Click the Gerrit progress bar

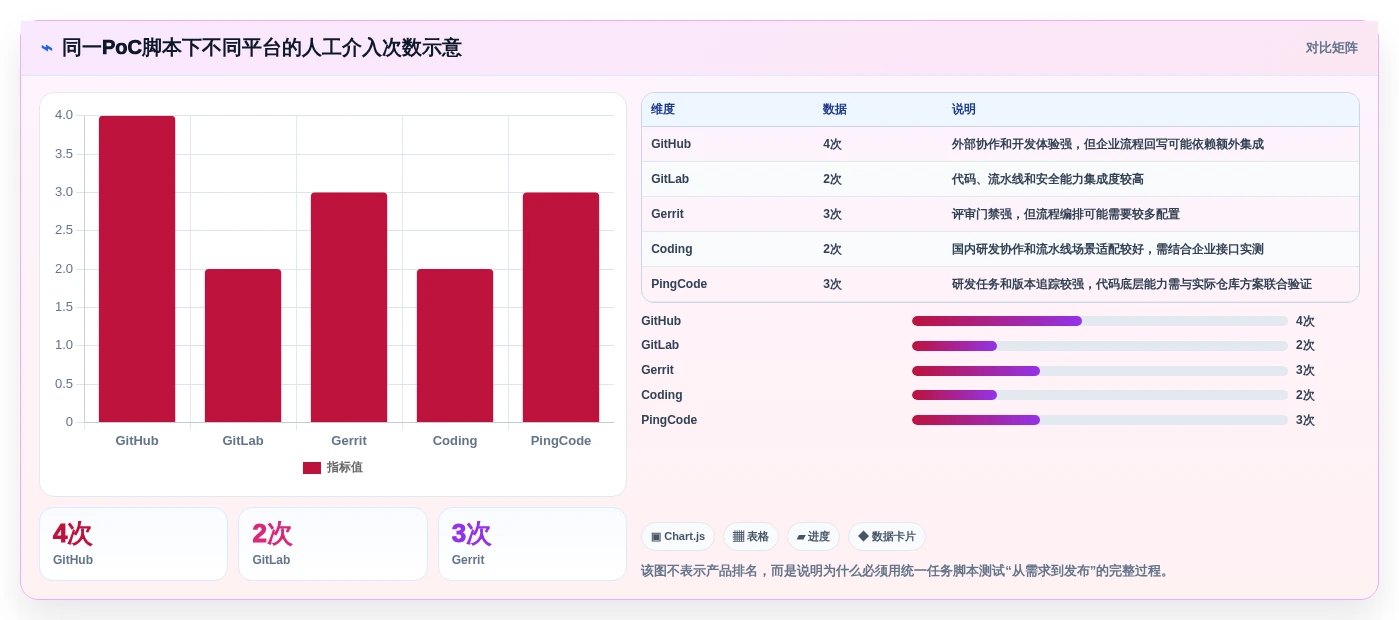point(1100,371)
